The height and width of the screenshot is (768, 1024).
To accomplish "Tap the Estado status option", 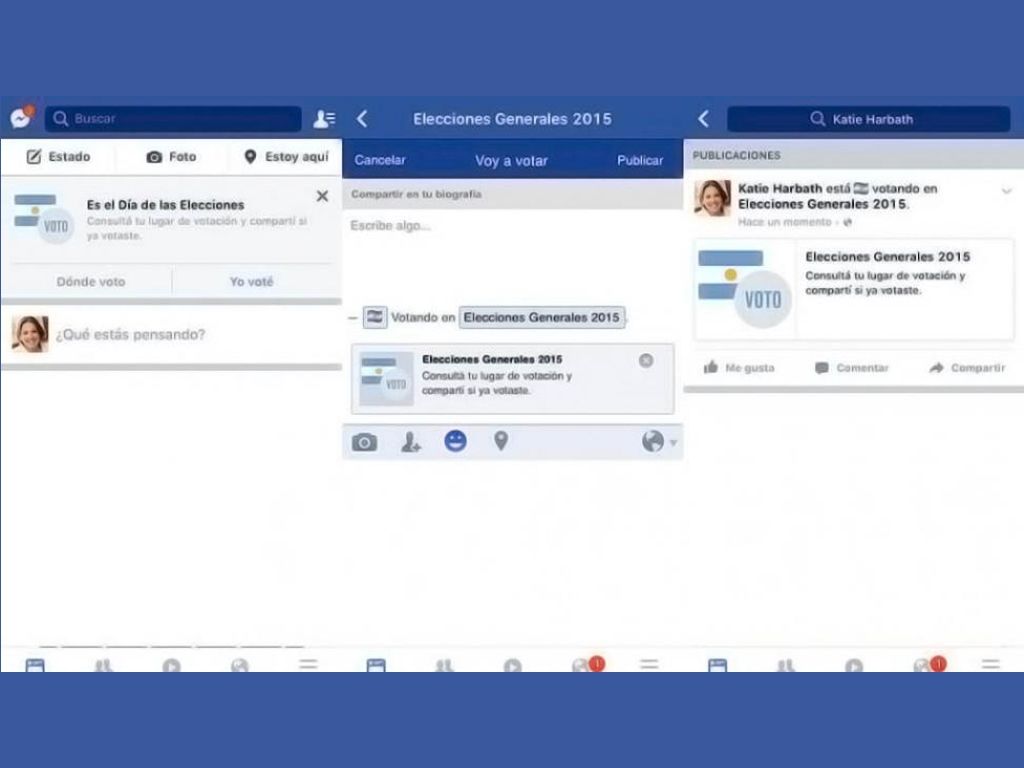I will click(x=58, y=157).
